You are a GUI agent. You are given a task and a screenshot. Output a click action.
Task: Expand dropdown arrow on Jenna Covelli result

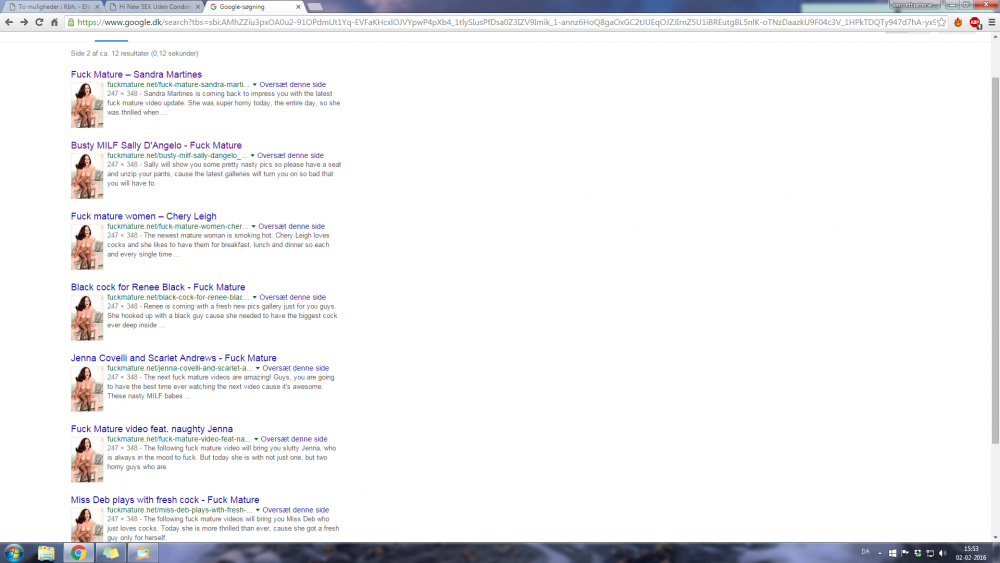pyautogui.click(x=258, y=368)
